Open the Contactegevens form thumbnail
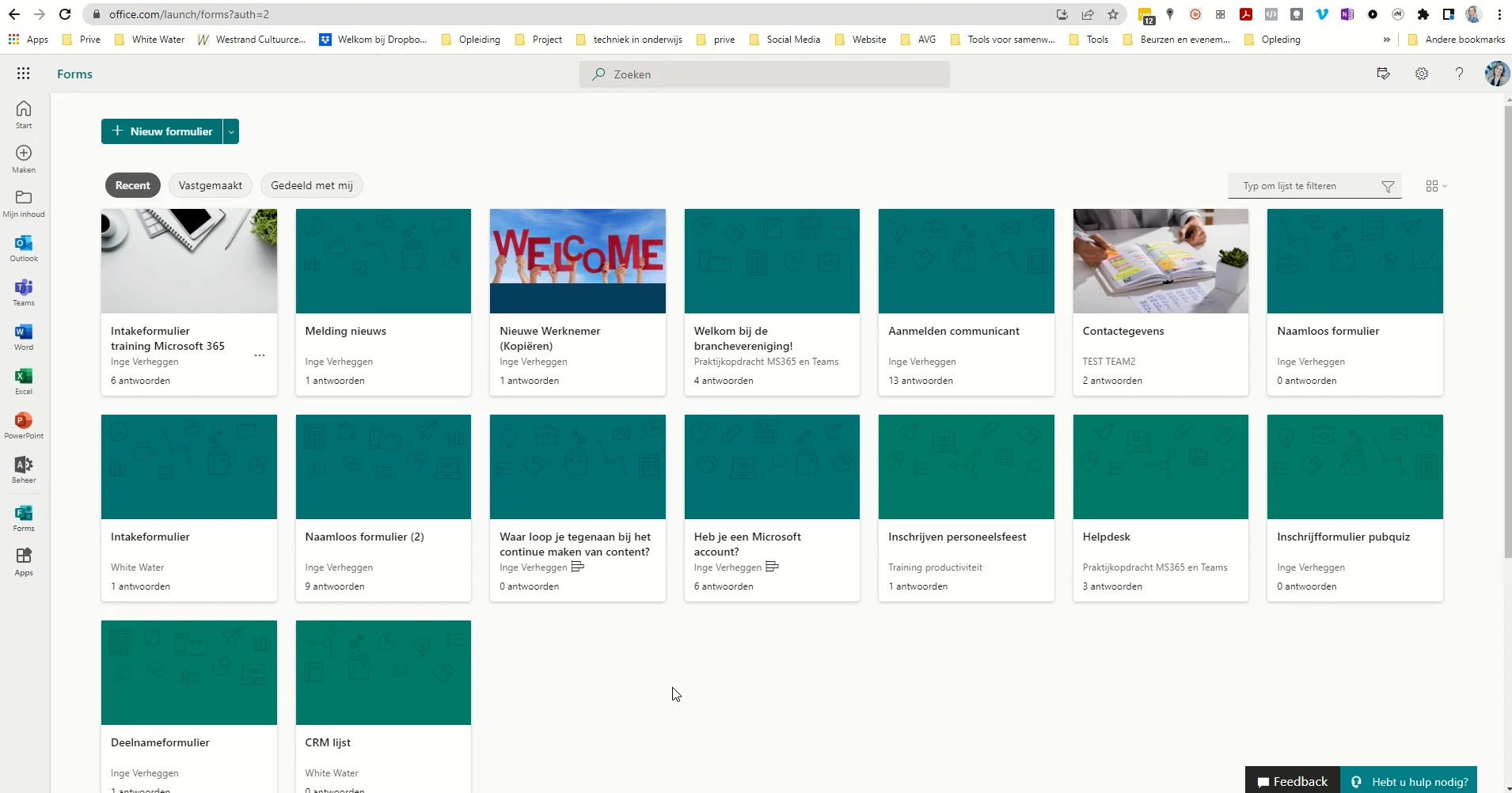This screenshot has height=793, width=1512. click(x=1161, y=261)
